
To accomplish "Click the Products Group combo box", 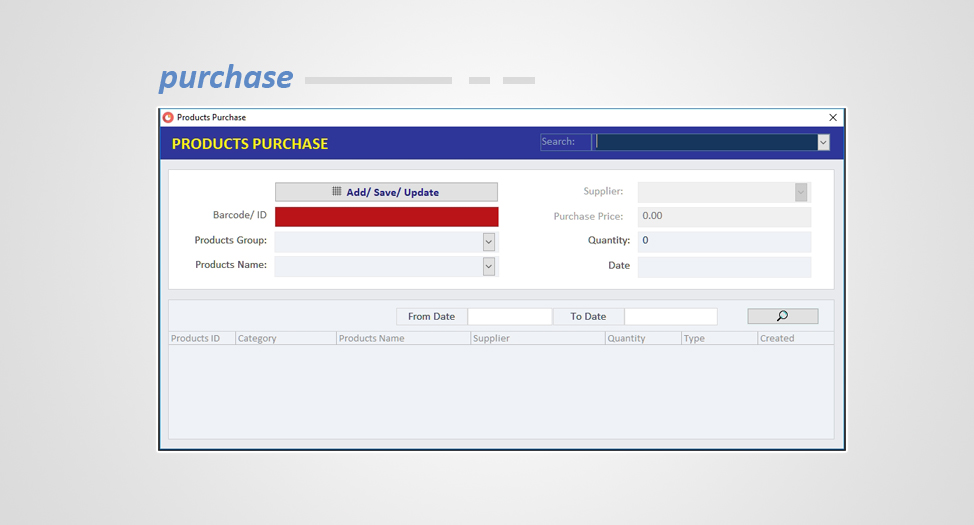I will (385, 242).
